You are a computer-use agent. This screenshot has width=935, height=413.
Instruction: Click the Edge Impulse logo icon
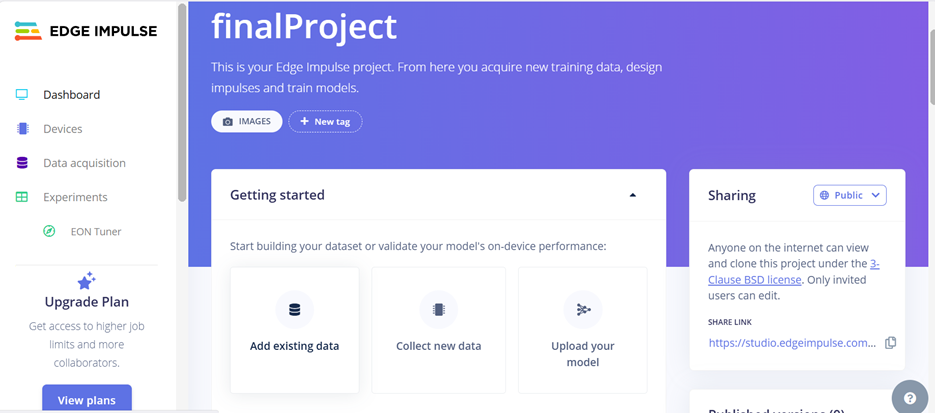[x=27, y=31]
